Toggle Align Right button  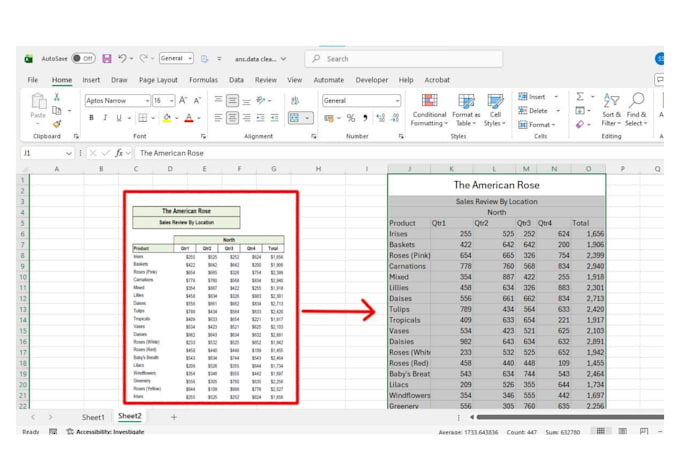coord(246,118)
